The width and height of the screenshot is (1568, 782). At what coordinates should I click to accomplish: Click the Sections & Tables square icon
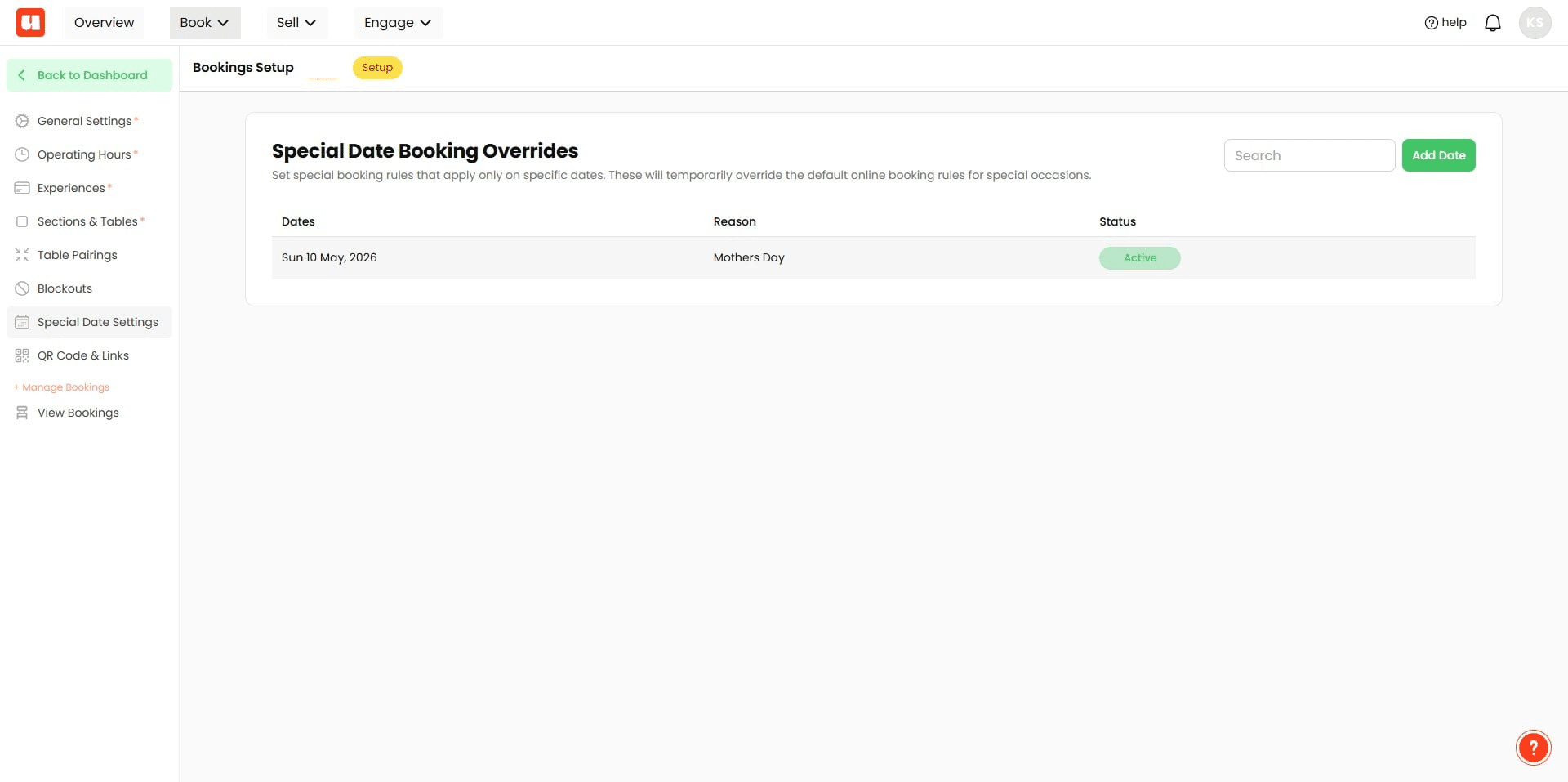coord(22,221)
